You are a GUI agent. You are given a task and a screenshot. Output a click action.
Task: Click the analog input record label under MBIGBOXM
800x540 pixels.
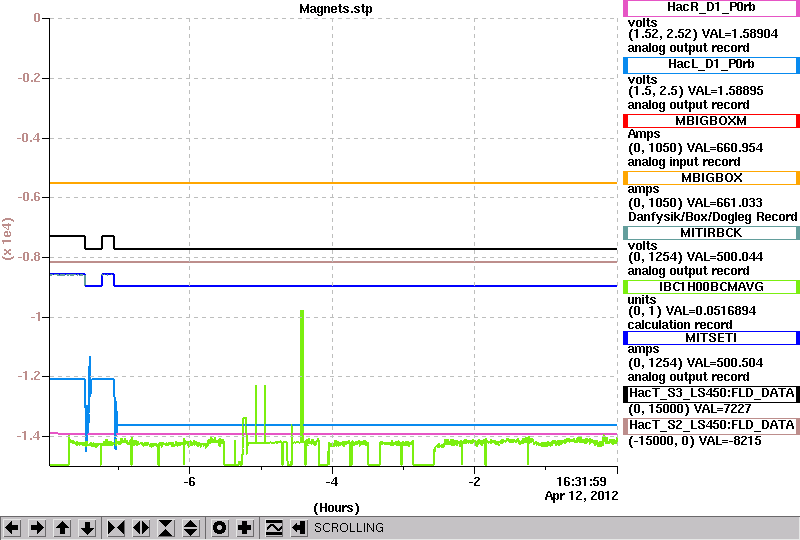point(684,162)
